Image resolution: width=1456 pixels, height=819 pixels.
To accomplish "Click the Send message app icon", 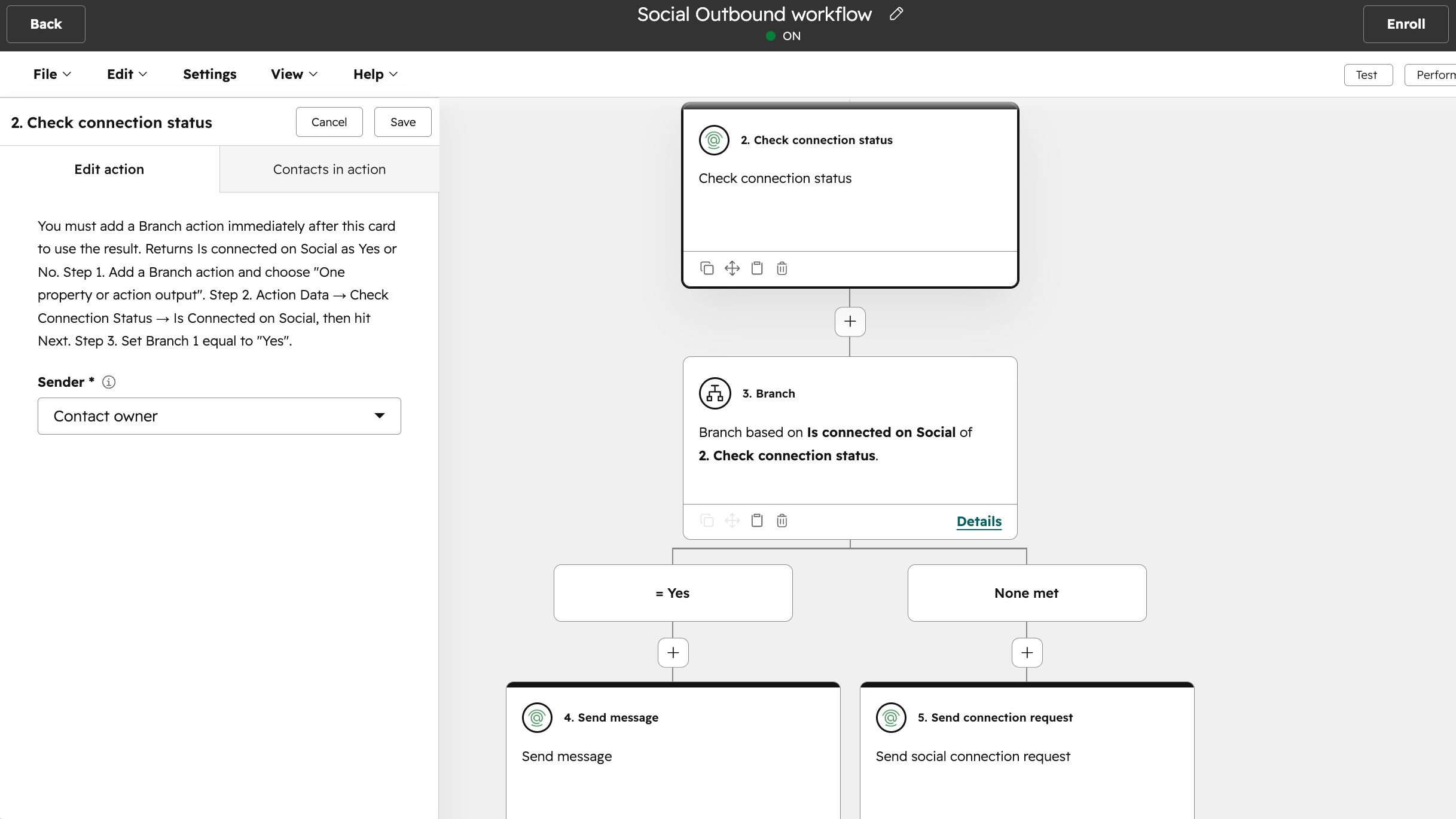I will pos(537,717).
